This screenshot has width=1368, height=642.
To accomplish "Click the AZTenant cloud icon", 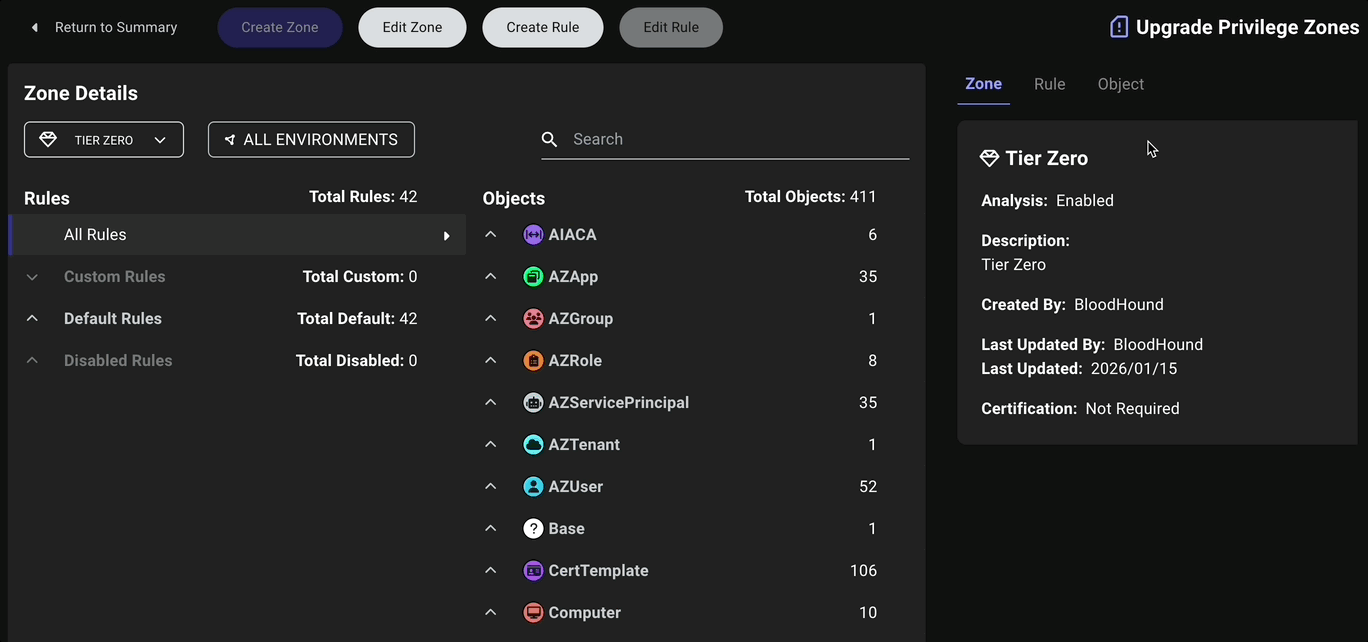I will point(533,445).
